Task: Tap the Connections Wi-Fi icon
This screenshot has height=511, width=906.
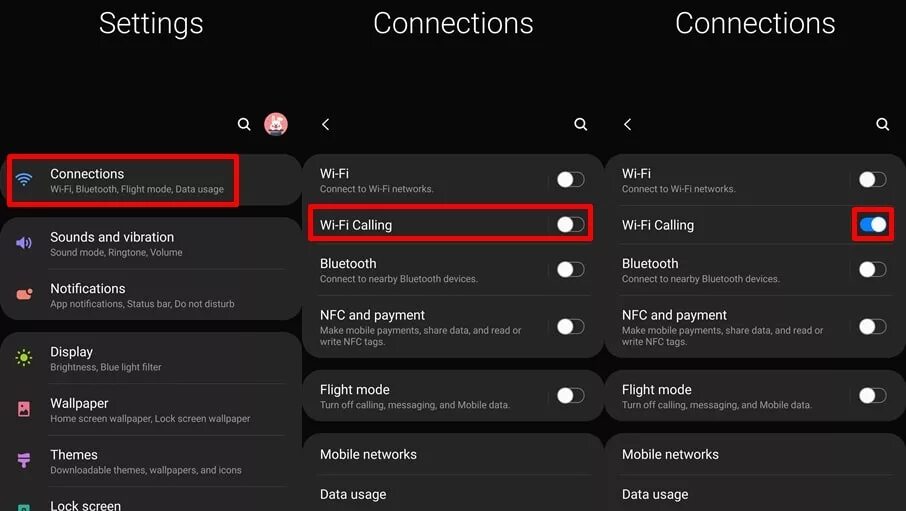Action: 24,180
